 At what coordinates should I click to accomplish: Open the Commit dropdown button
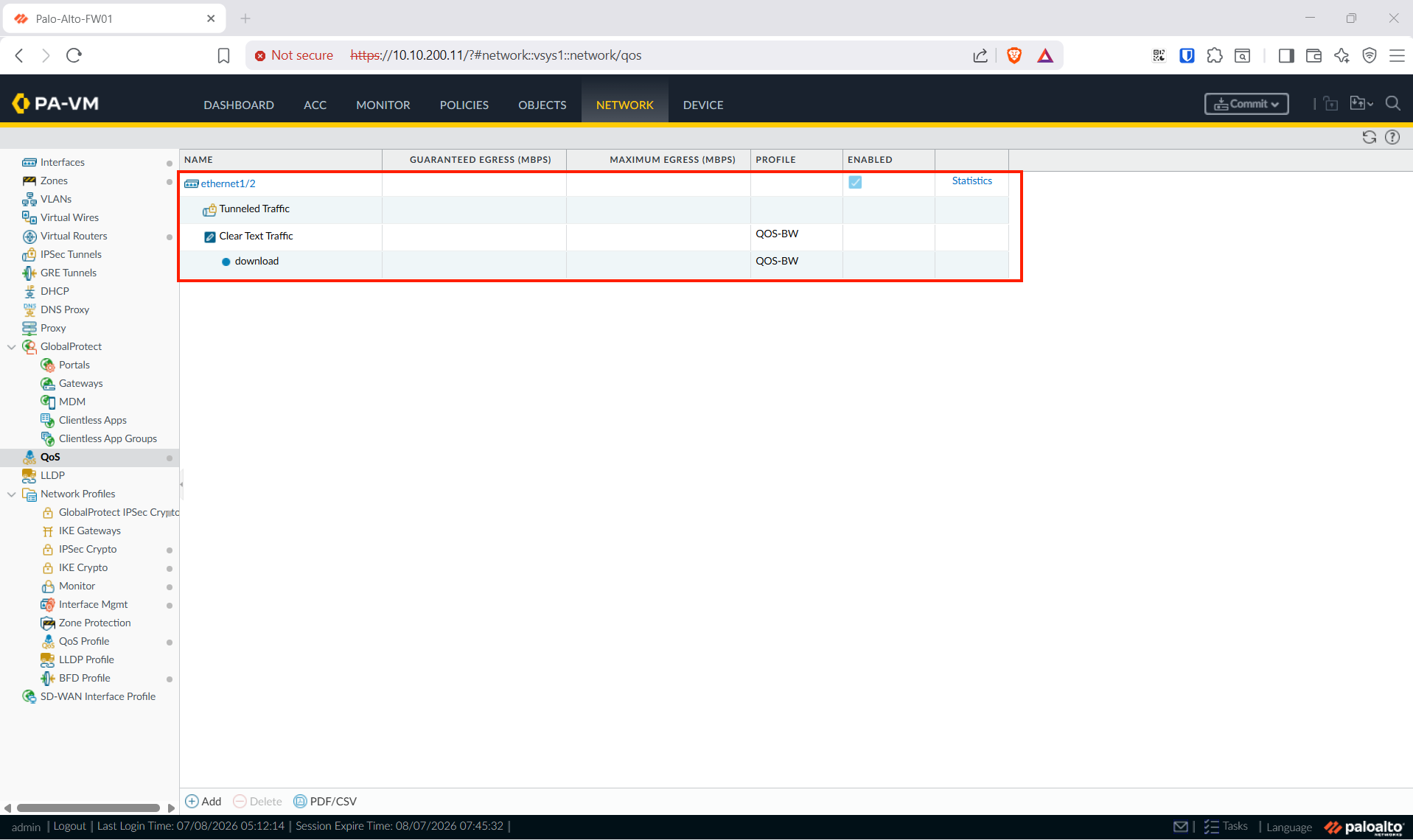pyautogui.click(x=1246, y=104)
